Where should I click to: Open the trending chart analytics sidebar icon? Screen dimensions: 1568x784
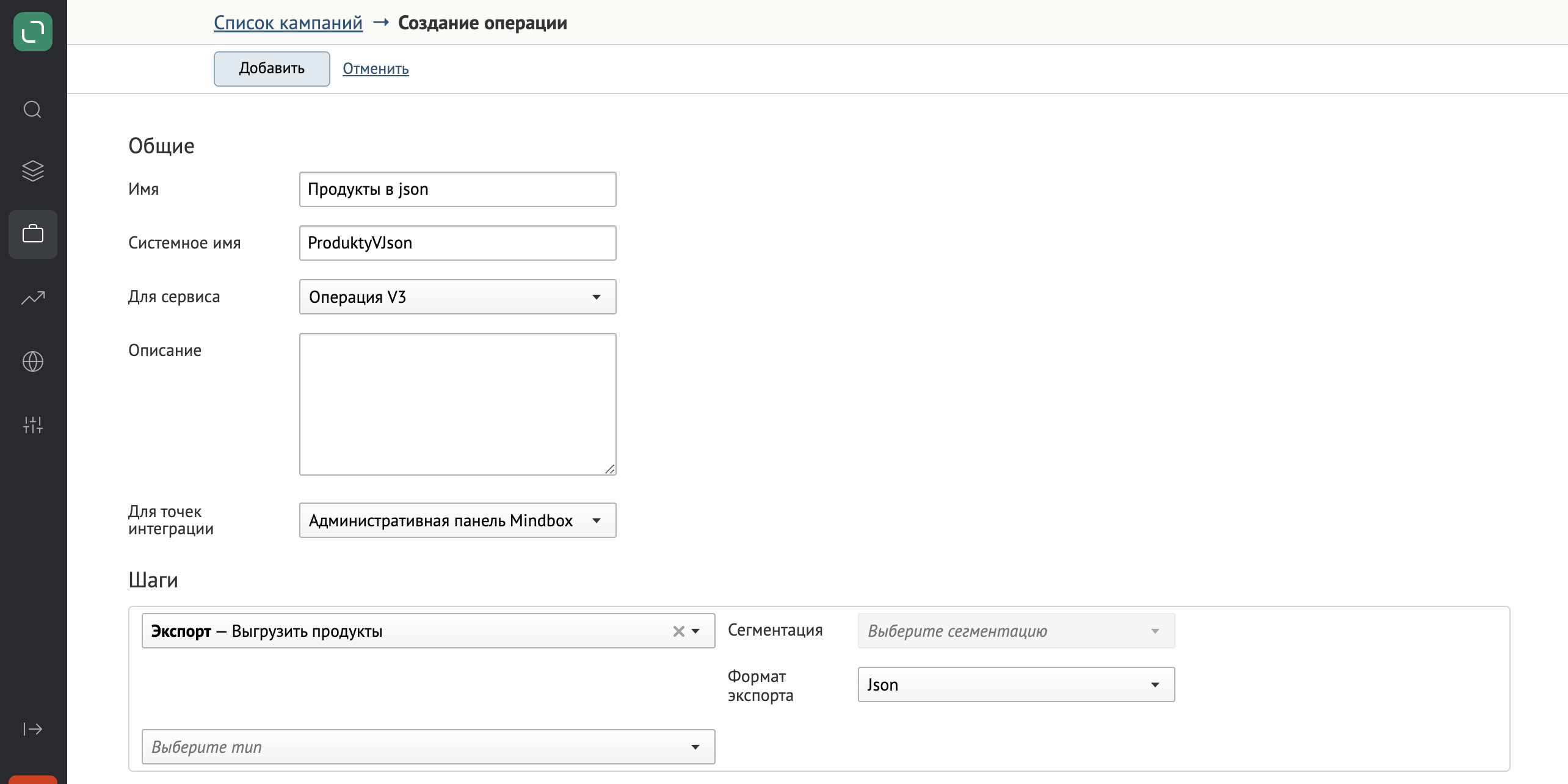click(x=33, y=298)
